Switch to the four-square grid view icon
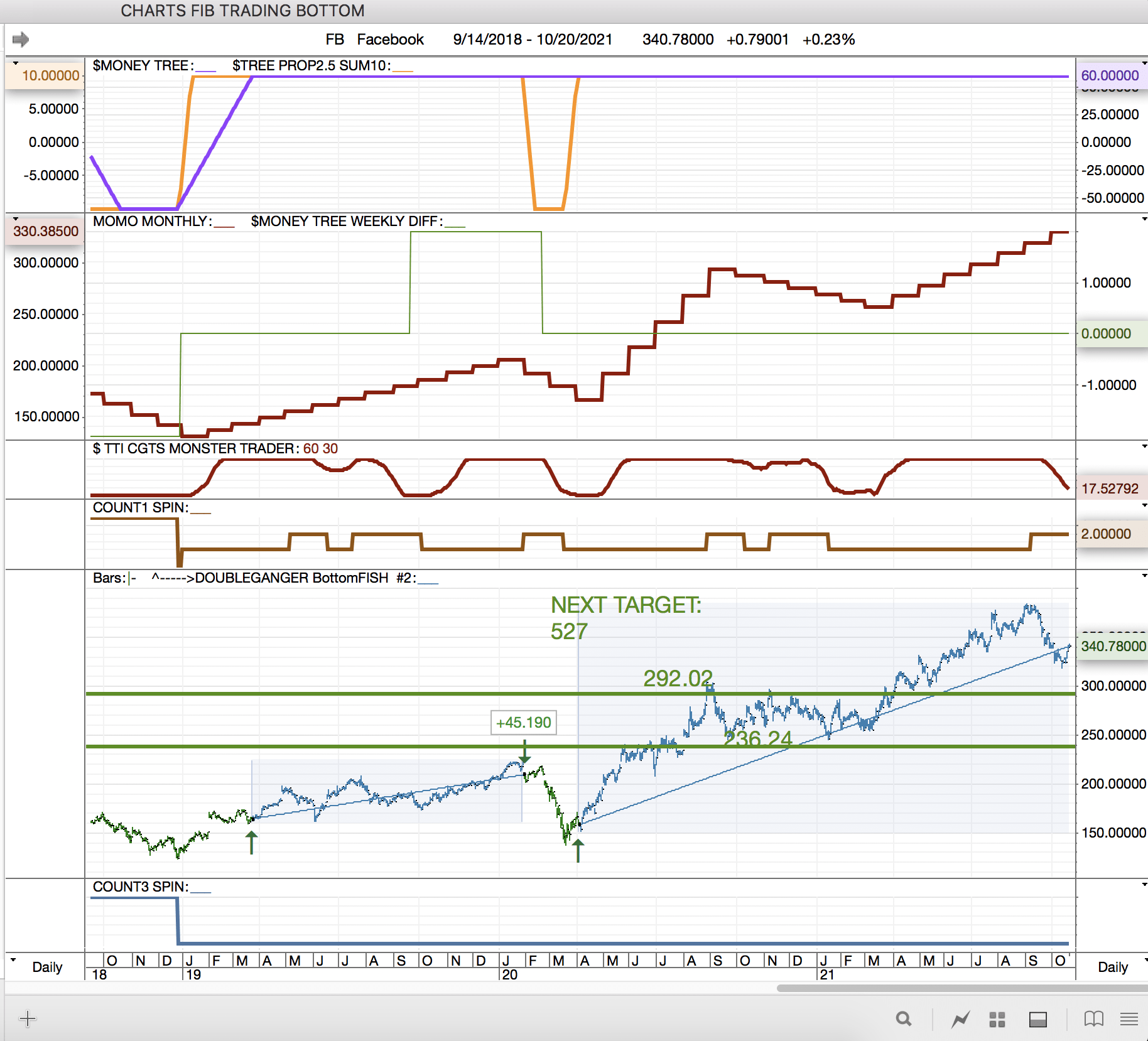The width and height of the screenshot is (1148, 1041). pos(997,1019)
